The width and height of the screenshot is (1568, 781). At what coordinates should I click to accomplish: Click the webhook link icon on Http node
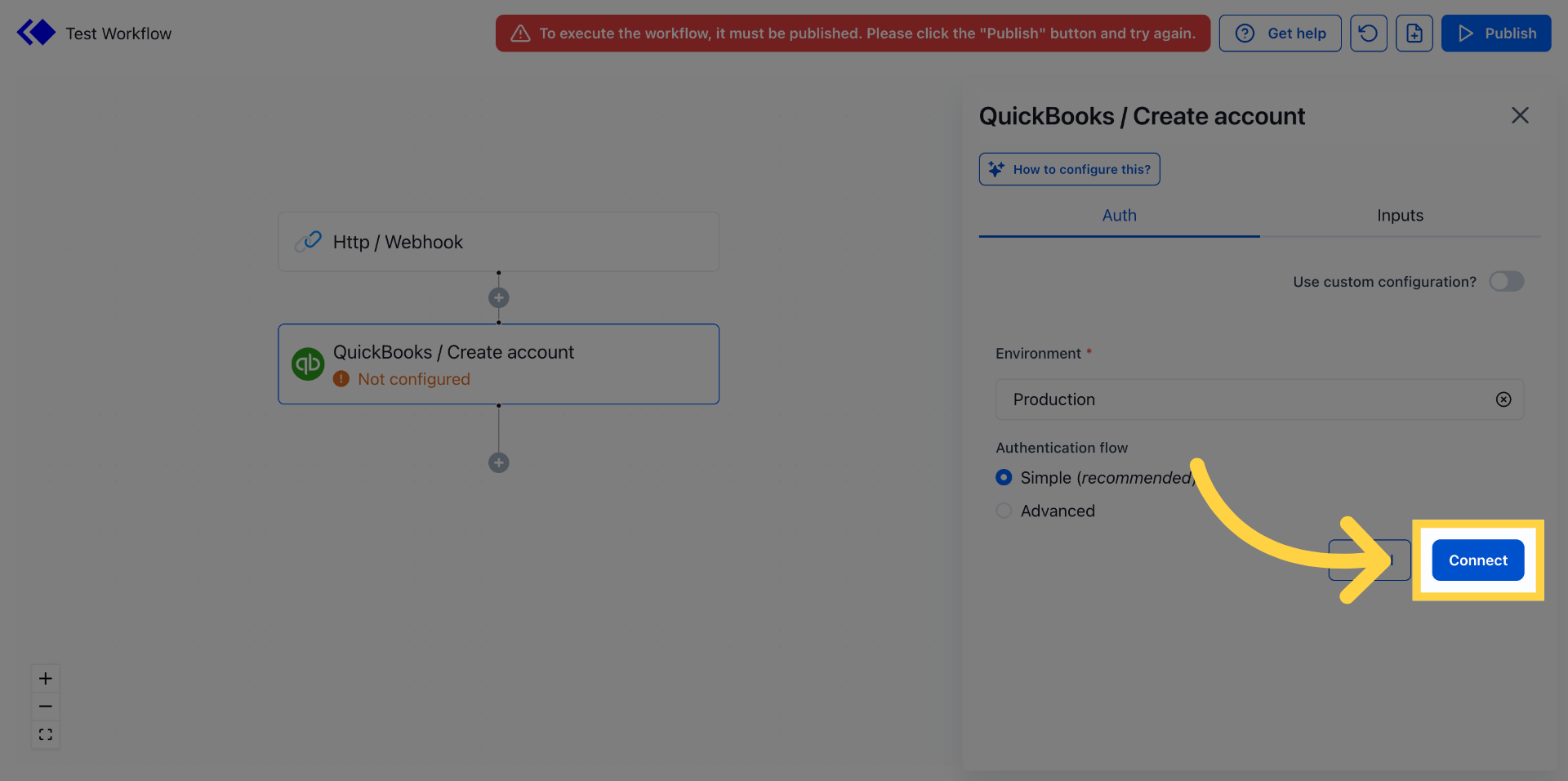pos(308,241)
